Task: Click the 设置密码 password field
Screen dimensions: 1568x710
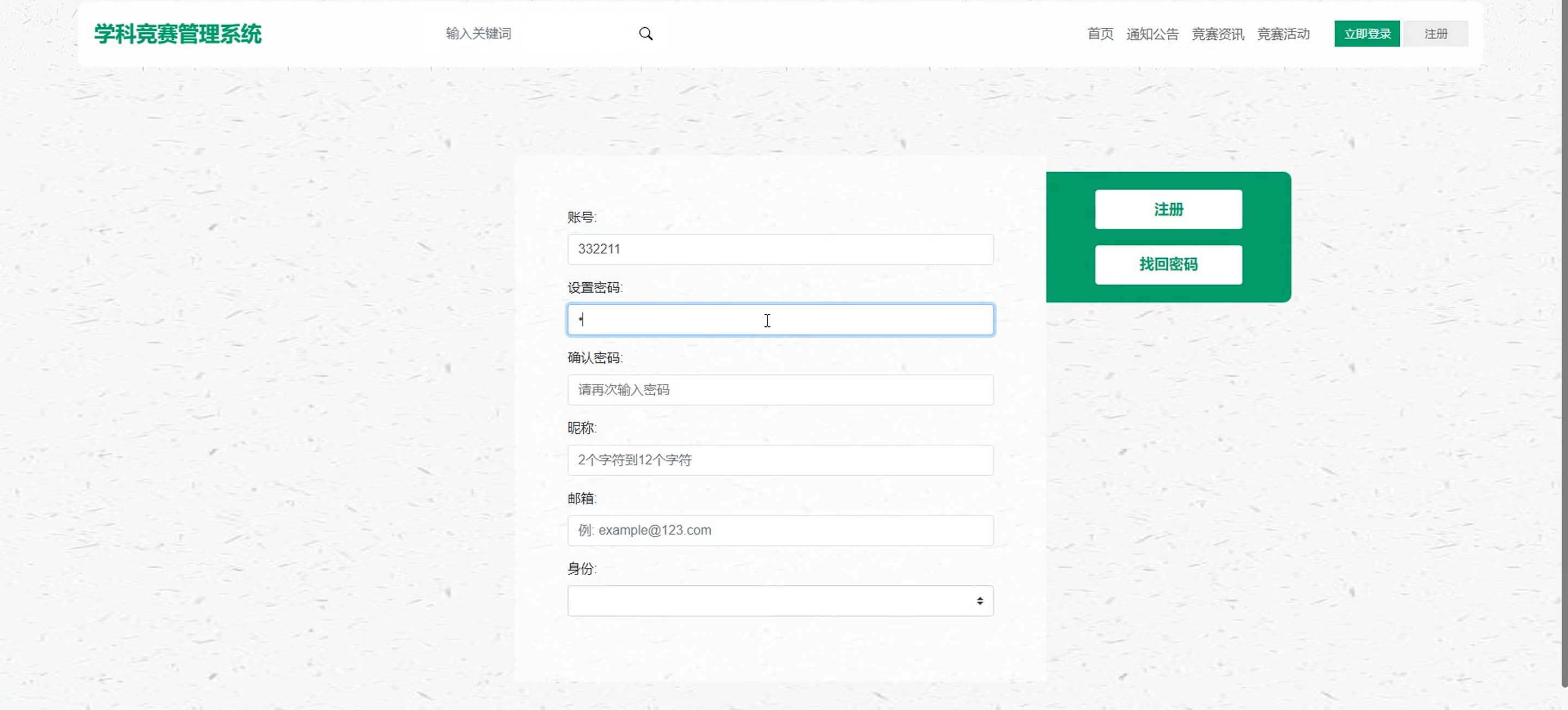Action: tap(780, 319)
